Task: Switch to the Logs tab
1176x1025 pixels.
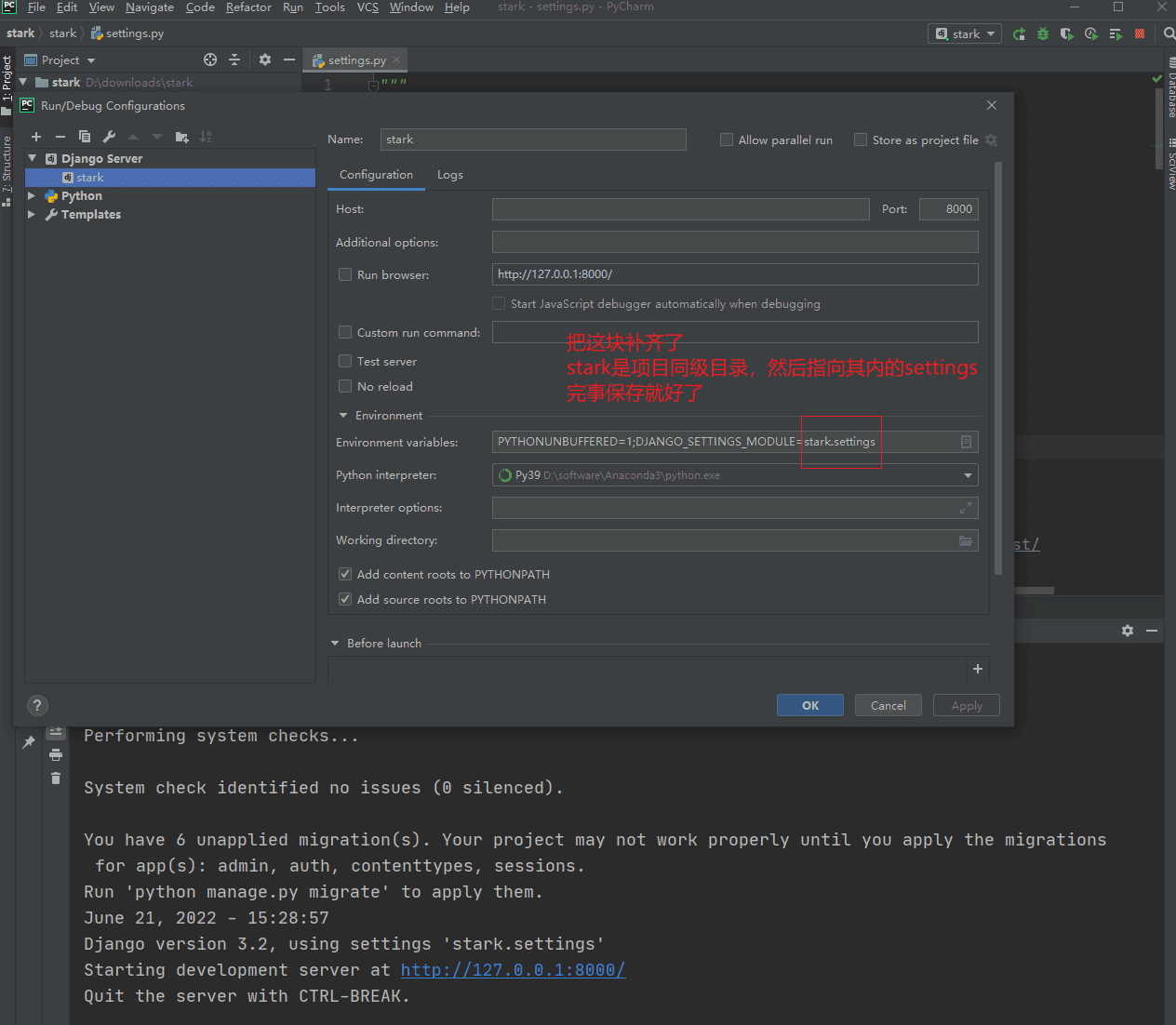Action: pyautogui.click(x=450, y=175)
